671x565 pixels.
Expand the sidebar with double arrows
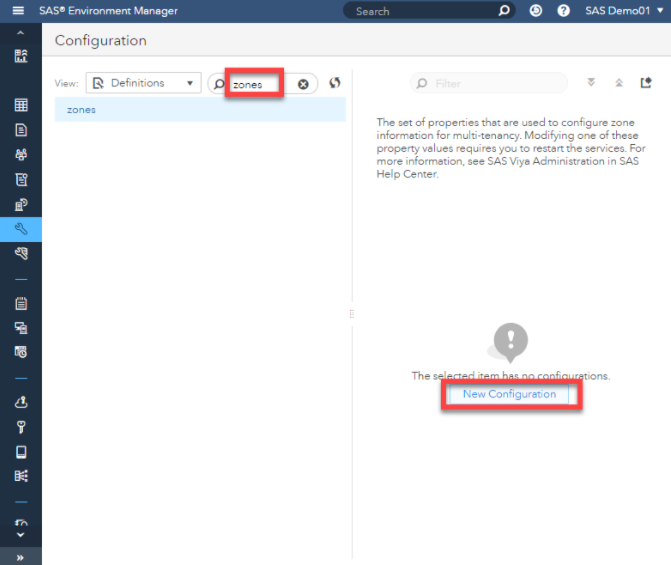pos(20,557)
